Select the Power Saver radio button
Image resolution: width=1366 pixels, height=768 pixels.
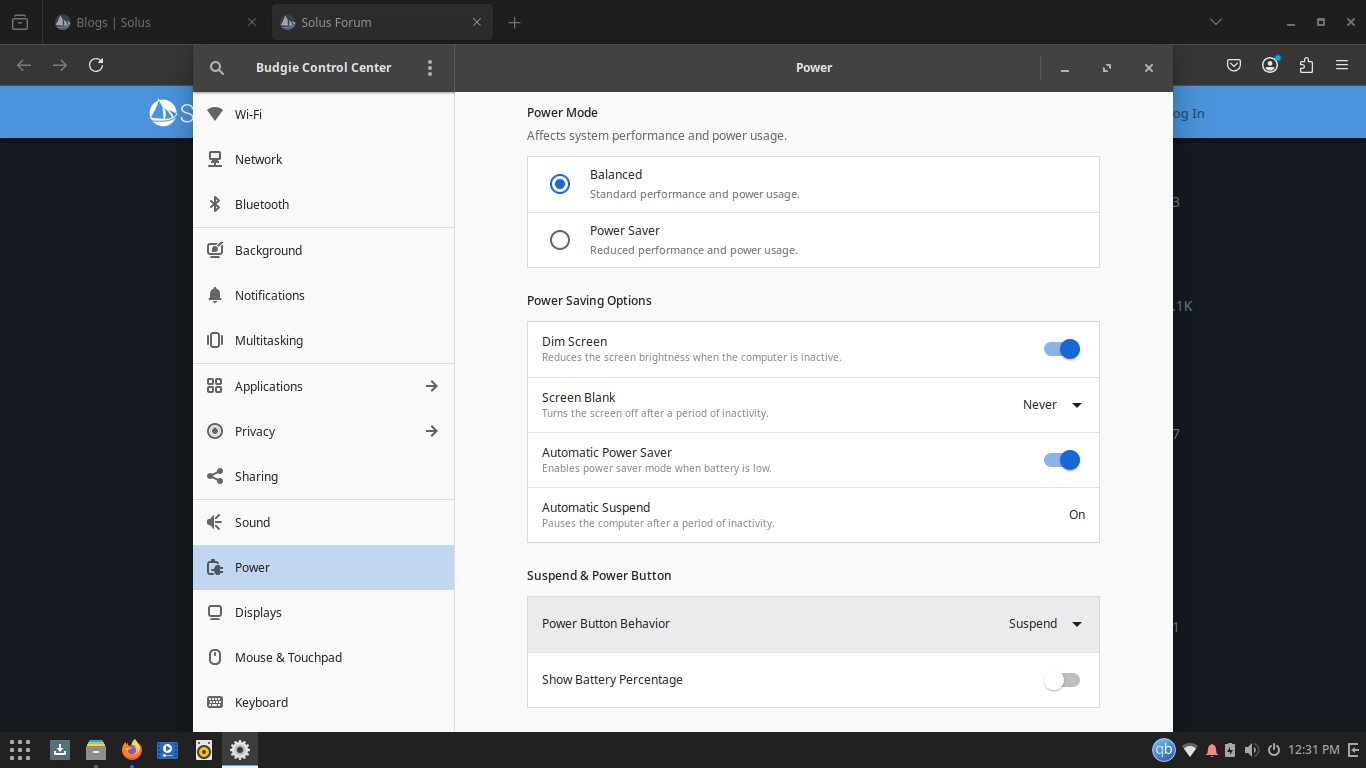coord(560,240)
